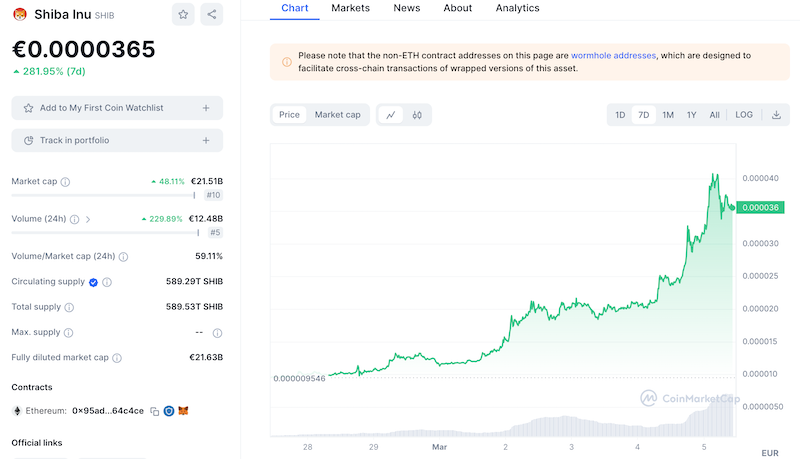800x459 pixels.
Task: Click the Ethereum logo in Contracts
Action: click(17, 411)
